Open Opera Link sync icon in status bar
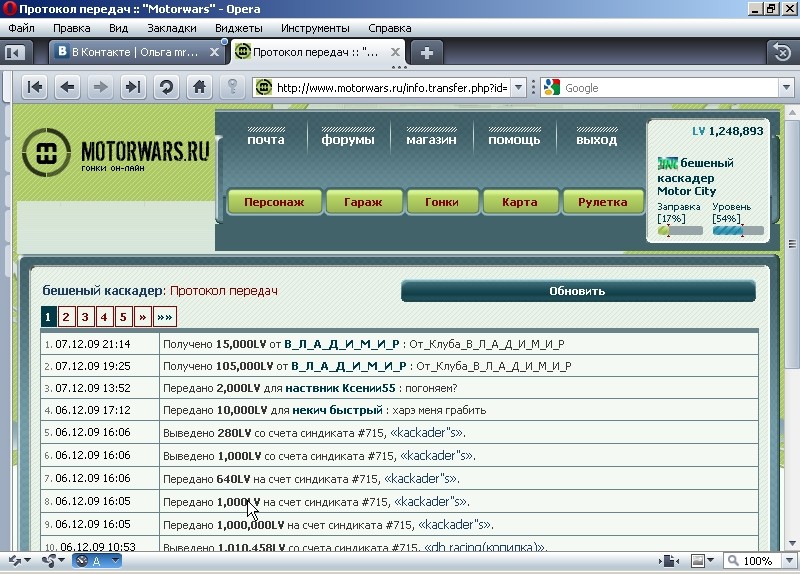This screenshot has width=800, height=574. point(15,561)
